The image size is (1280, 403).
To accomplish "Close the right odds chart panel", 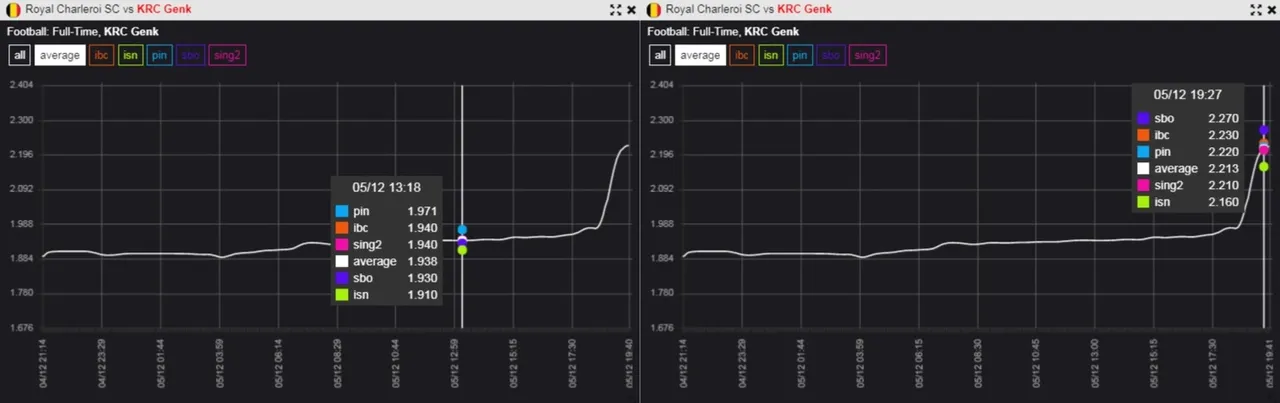I will pos(1271,9).
